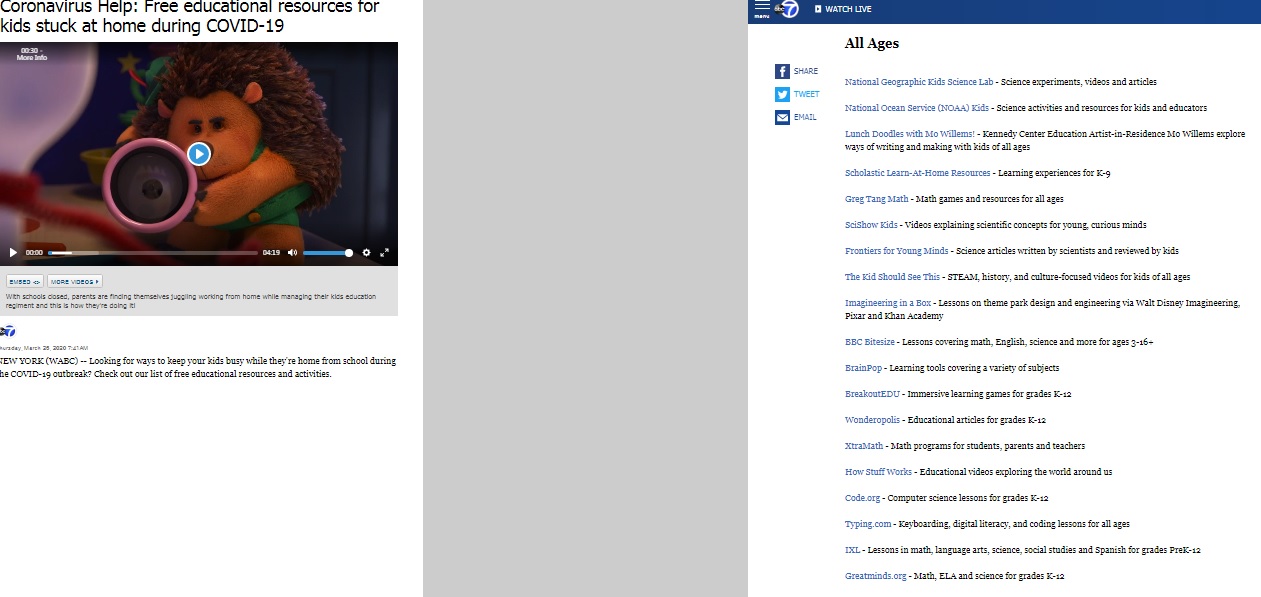Open the BrainPop link
Viewport: 1261px width, 597px height.
point(864,368)
